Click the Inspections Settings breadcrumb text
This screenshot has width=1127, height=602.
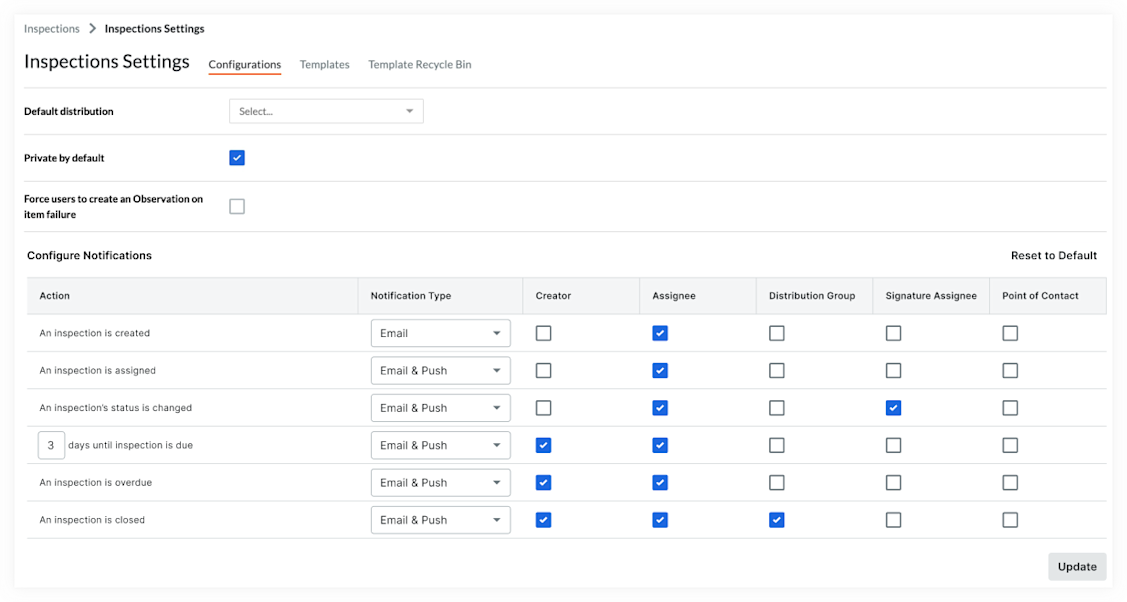click(155, 29)
